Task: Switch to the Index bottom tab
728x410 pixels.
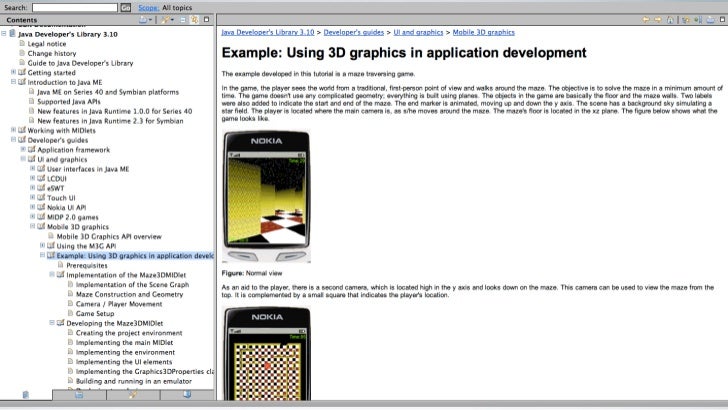Action: (79, 395)
